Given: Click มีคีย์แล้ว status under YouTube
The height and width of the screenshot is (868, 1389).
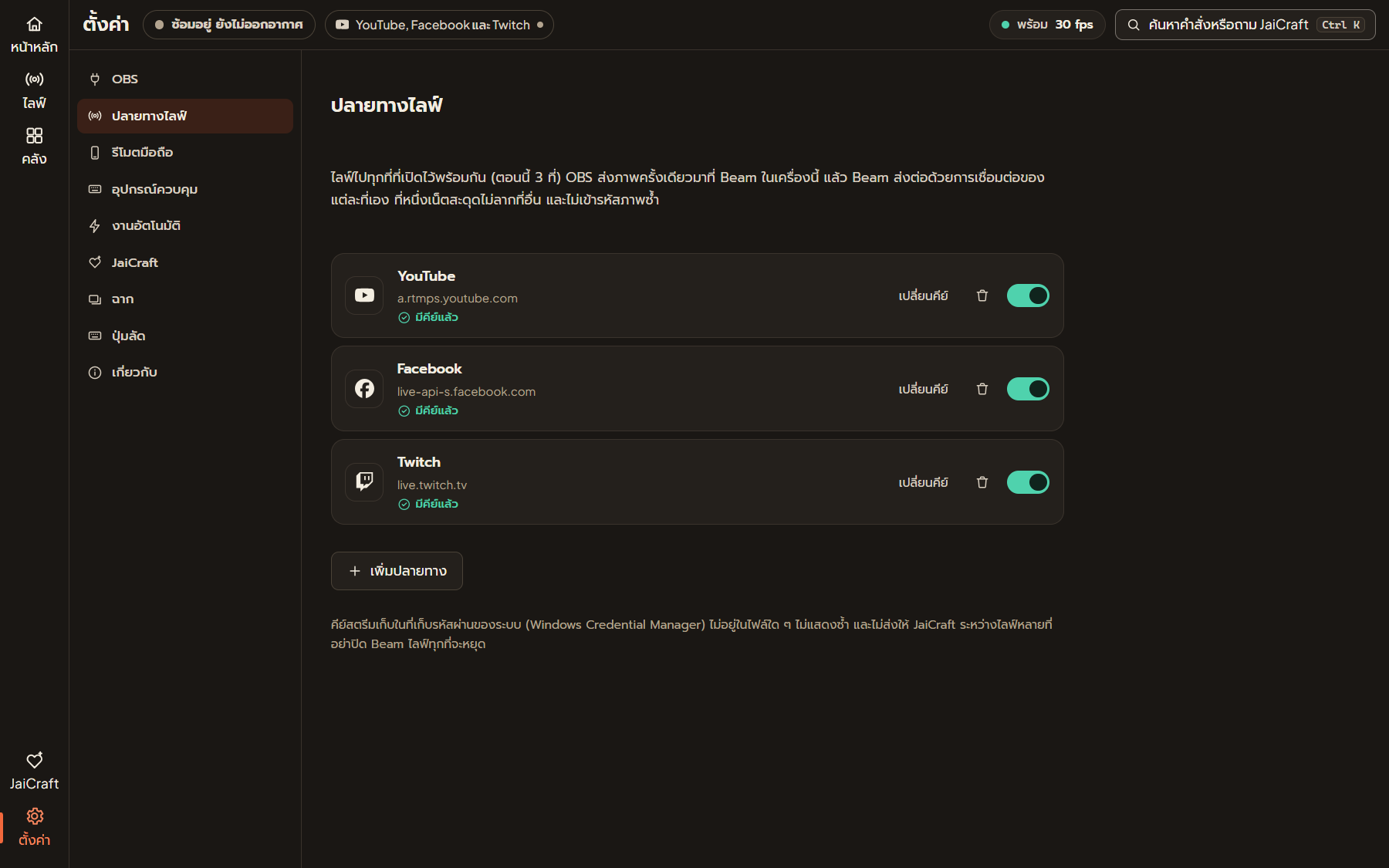Looking at the screenshot, I should [x=428, y=317].
